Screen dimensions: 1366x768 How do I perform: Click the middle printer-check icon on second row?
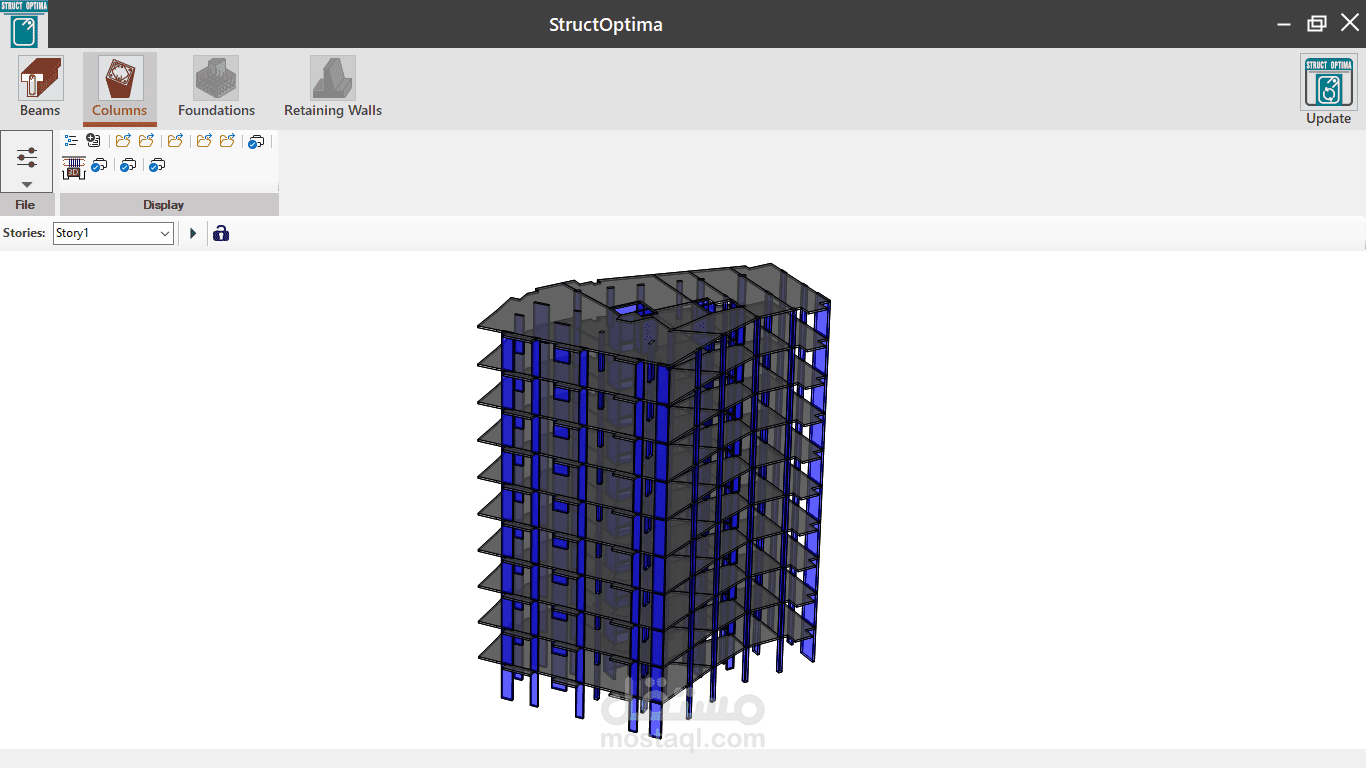(x=128, y=165)
